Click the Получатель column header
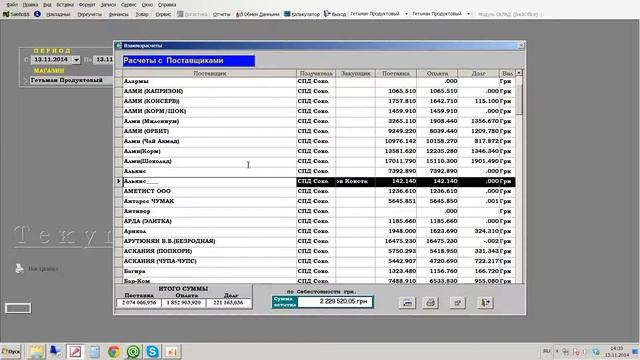The width and height of the screenshot is (640, 360). [316, 73]
